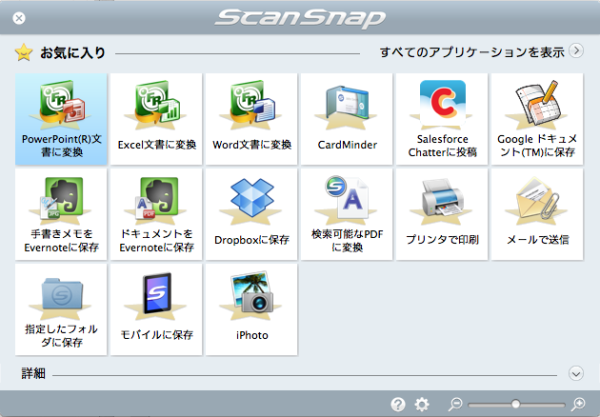Viewport: 600px width, 417px height.
Task: Select メールで送信
Action: pyautogui.click(x=537, y=214)
